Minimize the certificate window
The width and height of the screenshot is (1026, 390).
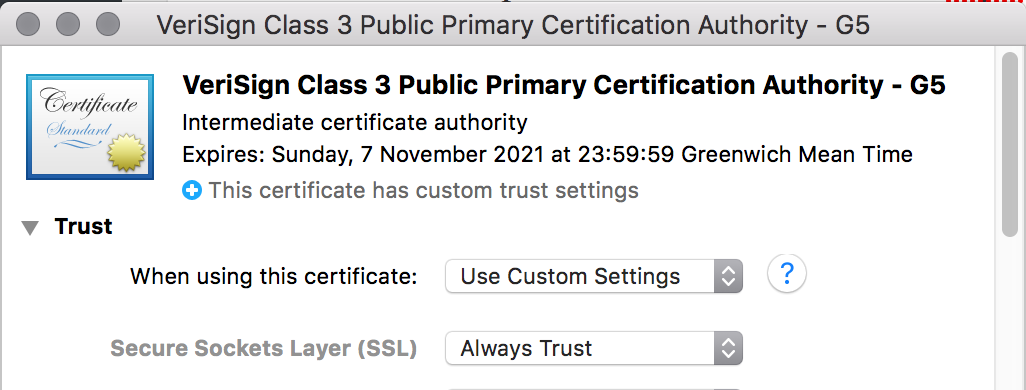(x=68, y=24)
